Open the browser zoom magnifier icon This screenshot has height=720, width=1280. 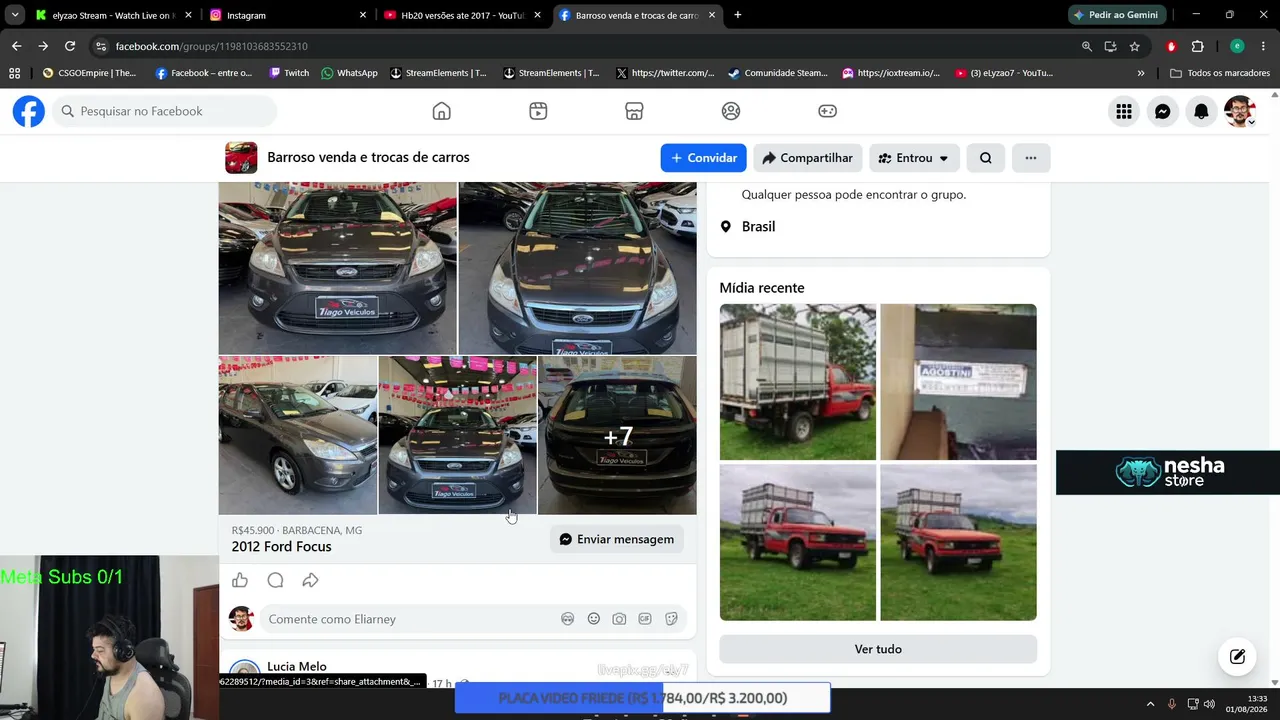(1087, 46)
